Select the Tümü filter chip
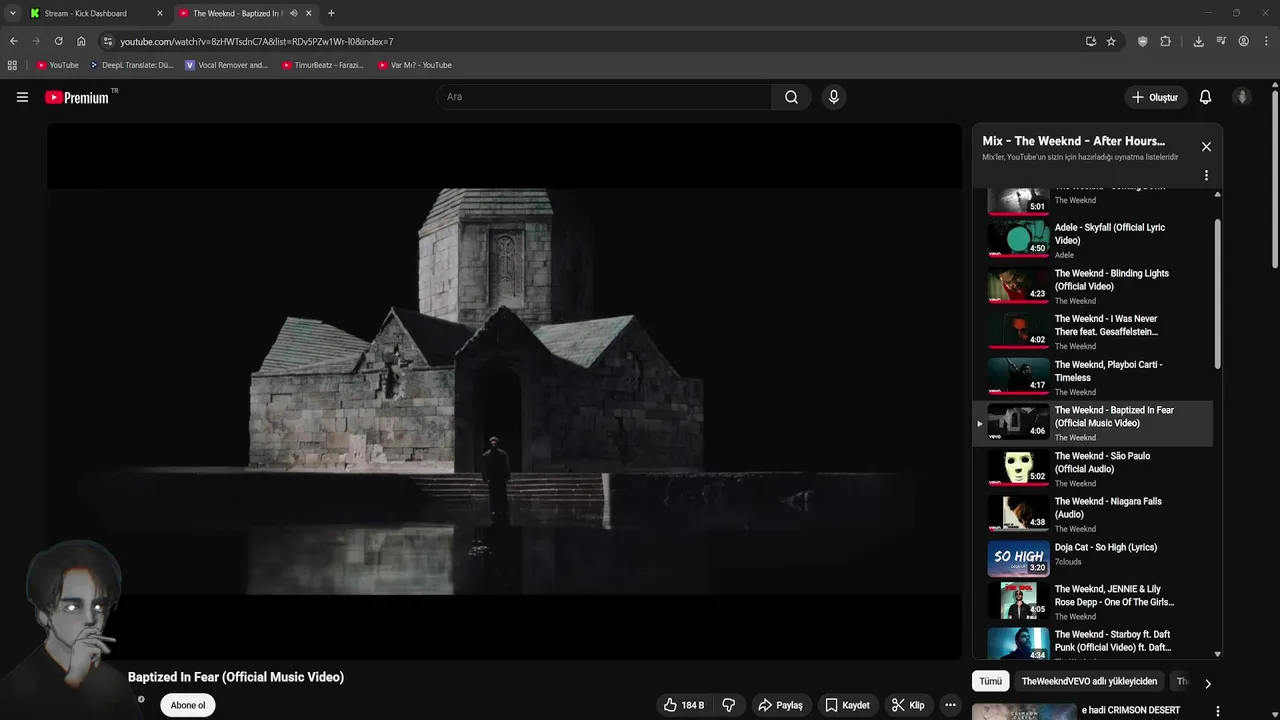 tap(990, 681)
